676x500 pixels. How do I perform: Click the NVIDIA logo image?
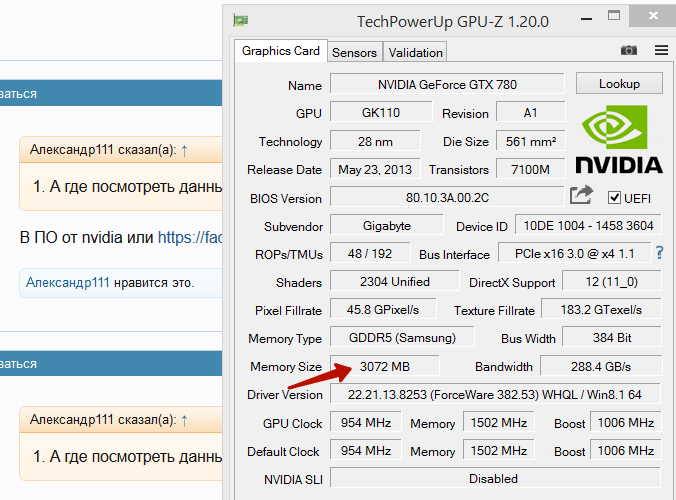tap(619, 140)
